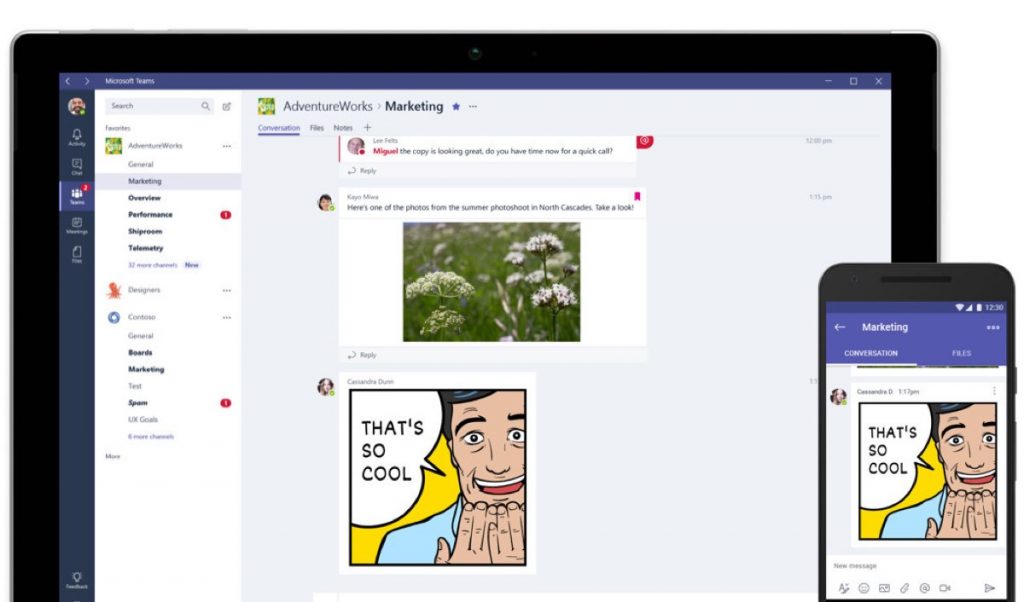
Task: Click the compose new chat icon
Action: (x=227, y=106)
